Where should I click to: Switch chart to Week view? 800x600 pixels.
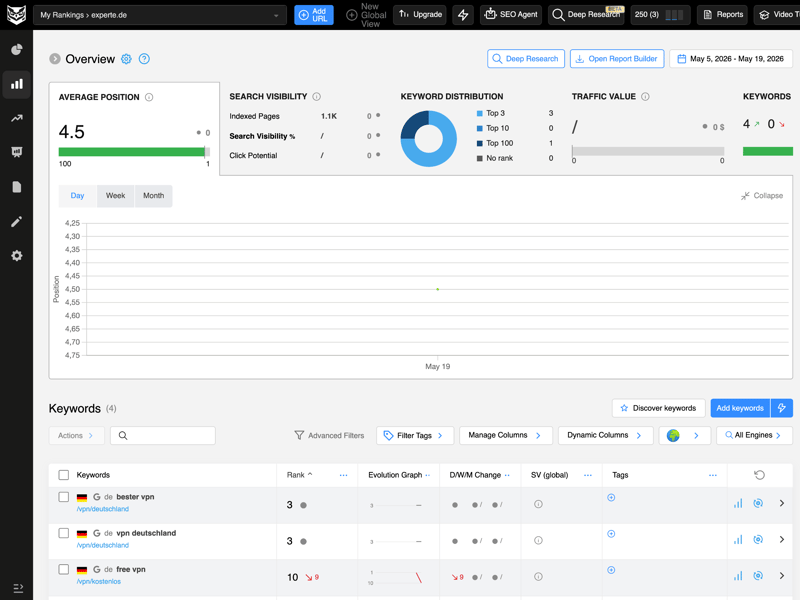point(115,196)
